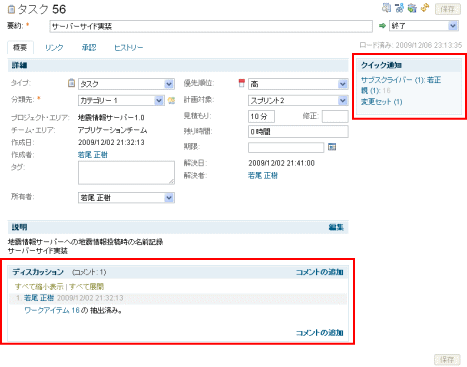
Task: Open the 所有者 dropdown showing 若尾 正樹
Action: 126,198
